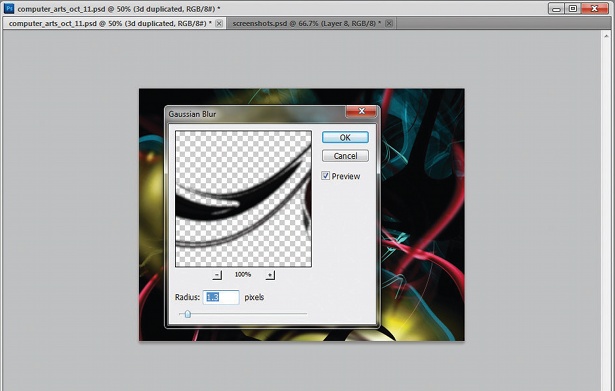Close the Photoshop window
Viewport: 615px width, 391px height.
pyautogui.click(x=595, y=8)
